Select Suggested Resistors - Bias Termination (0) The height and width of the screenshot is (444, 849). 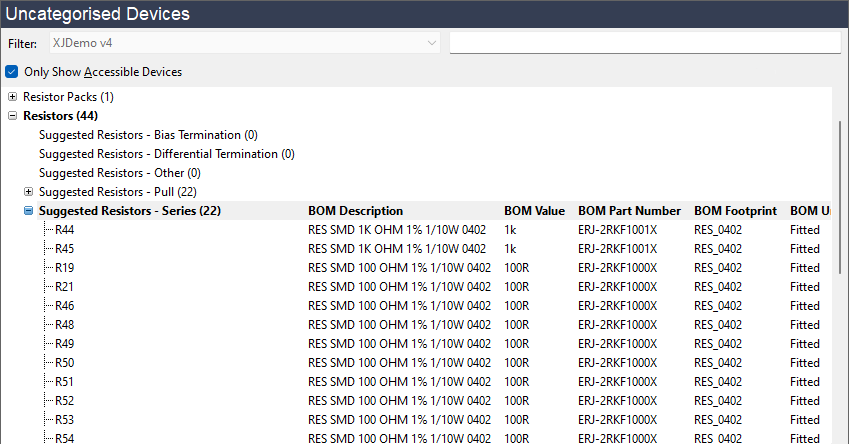[148, 135]
